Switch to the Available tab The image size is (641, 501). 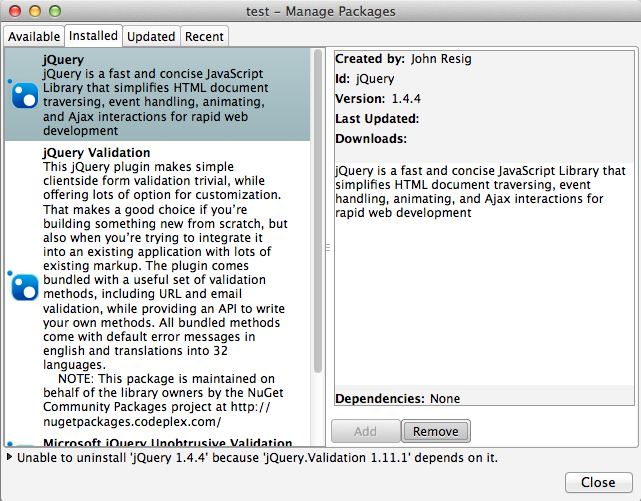[34, 37]
